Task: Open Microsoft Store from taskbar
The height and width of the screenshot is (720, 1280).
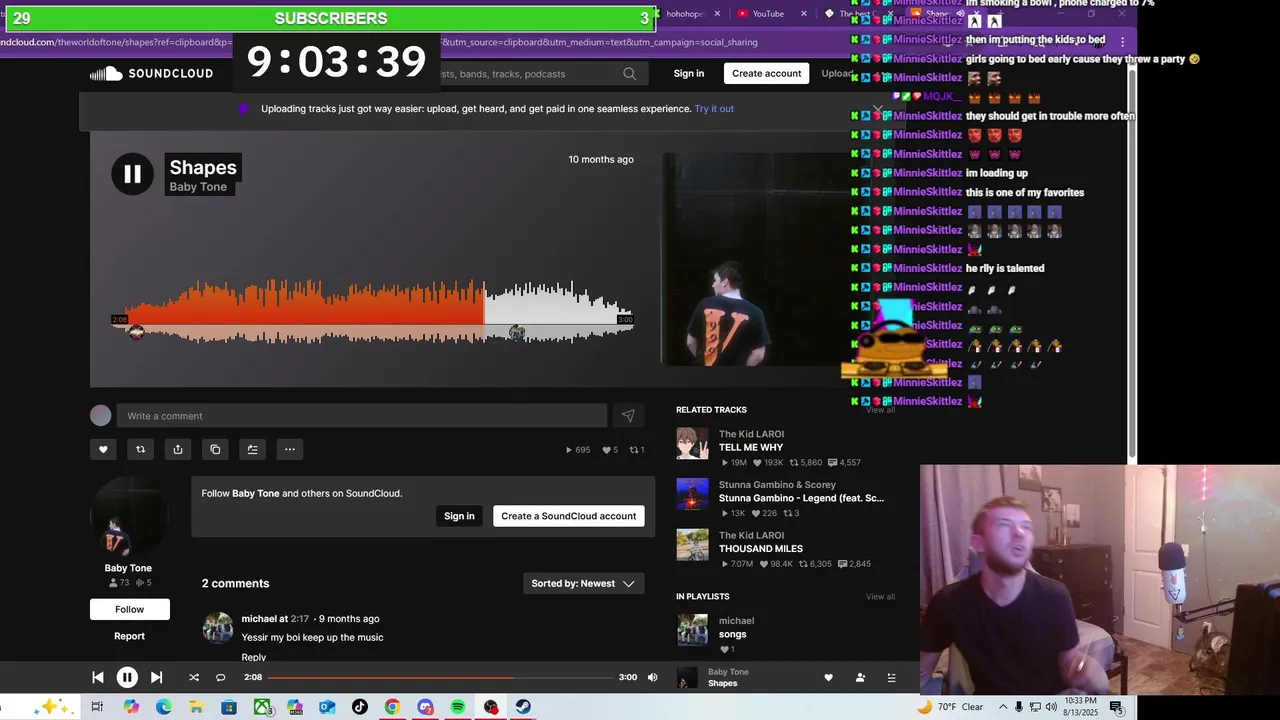Action: click(229, 707)
